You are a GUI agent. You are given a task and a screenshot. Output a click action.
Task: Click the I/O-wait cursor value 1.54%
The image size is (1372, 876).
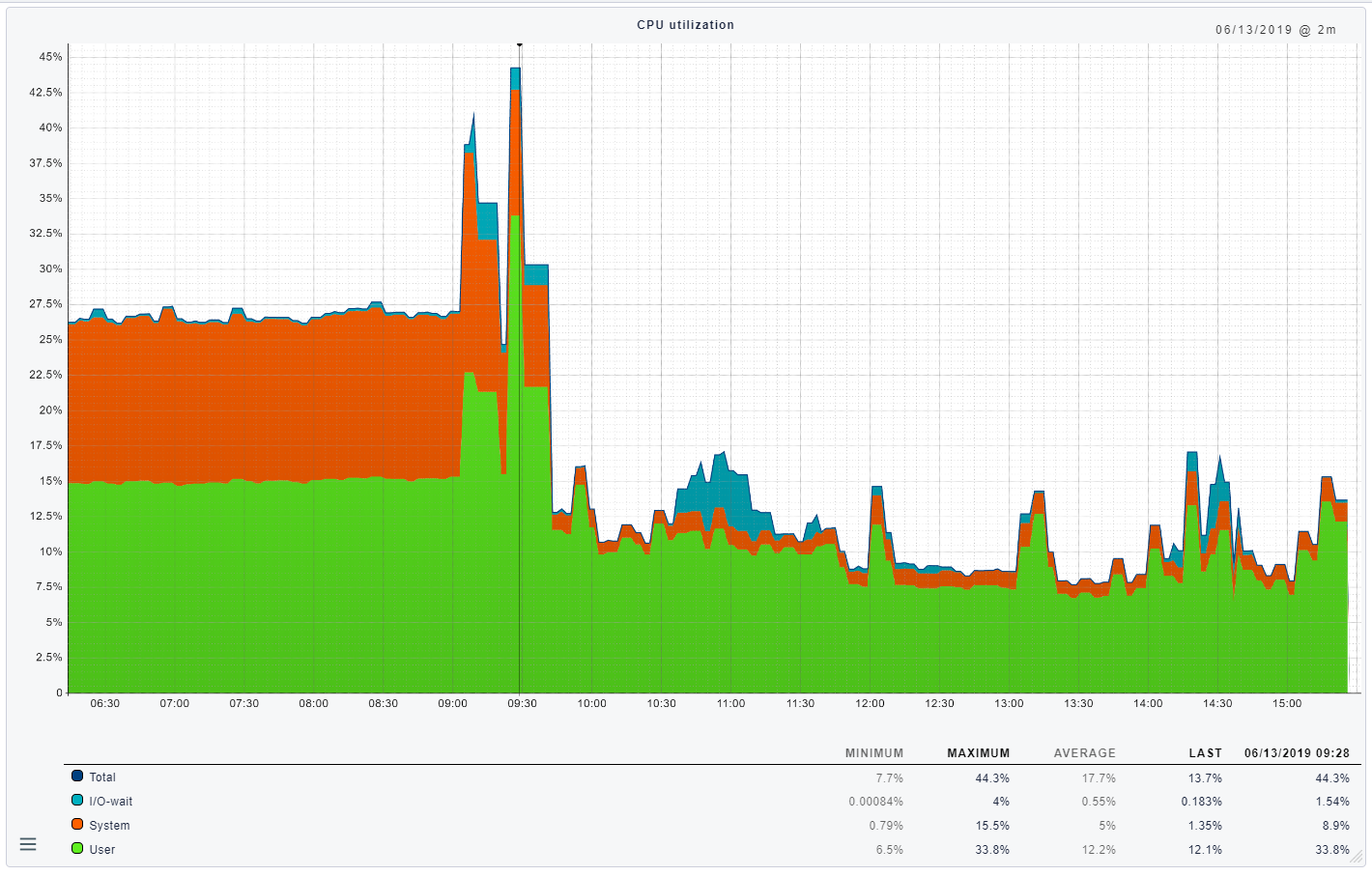coord(1332,803)
